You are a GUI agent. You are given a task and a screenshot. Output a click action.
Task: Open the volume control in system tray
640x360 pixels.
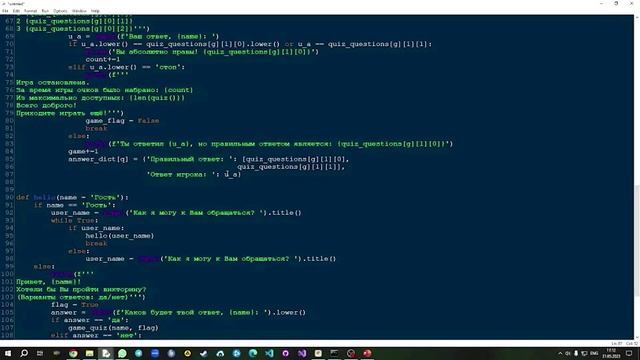(x=568, y=353)
